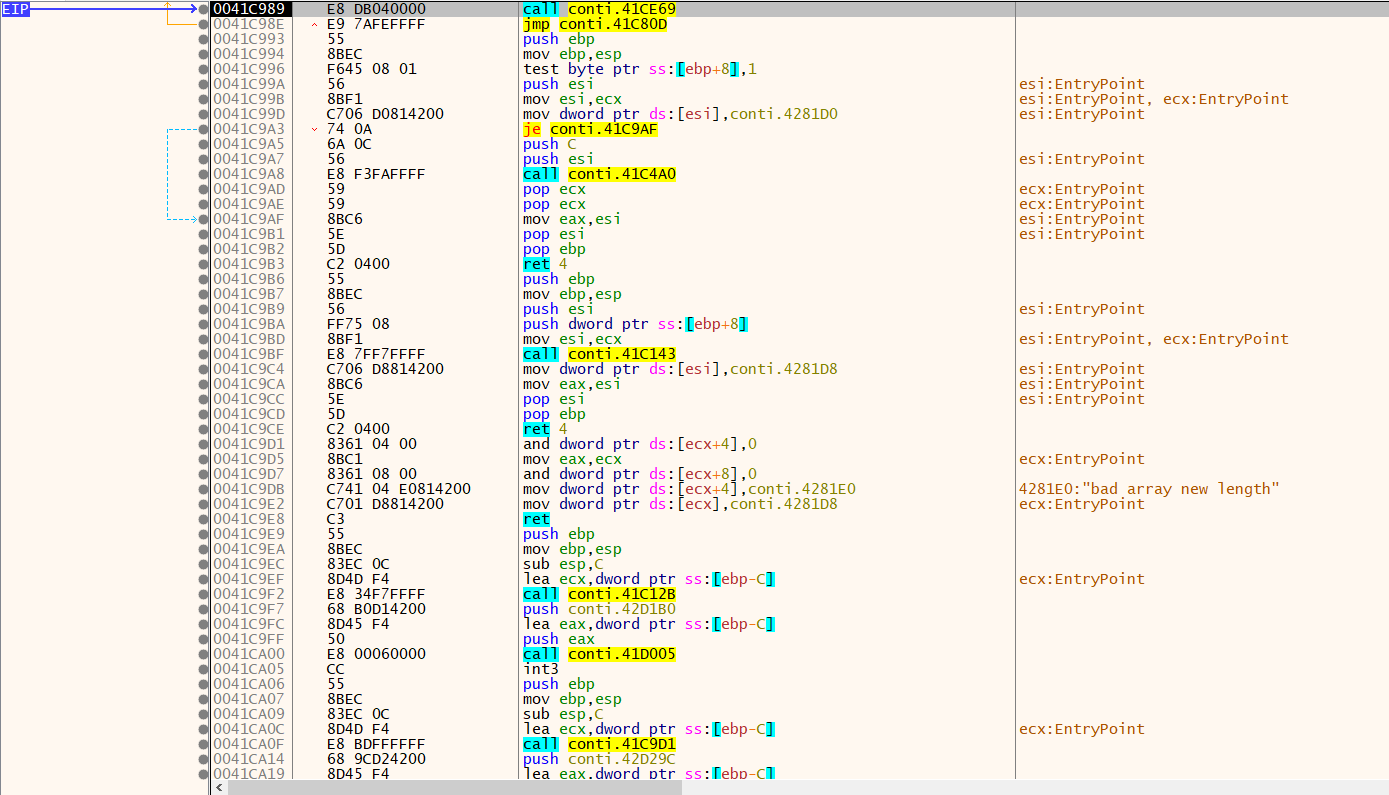Click instruction je conti.41C9AF
1389x795 pixels.
pos(591,129)
